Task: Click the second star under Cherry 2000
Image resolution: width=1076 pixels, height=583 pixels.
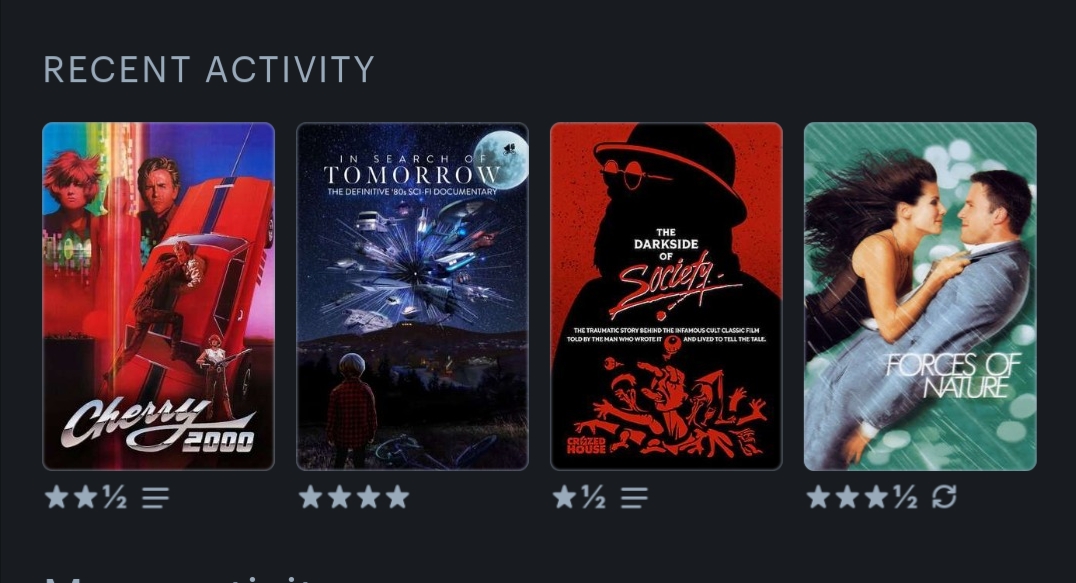Action: (86, 497)
